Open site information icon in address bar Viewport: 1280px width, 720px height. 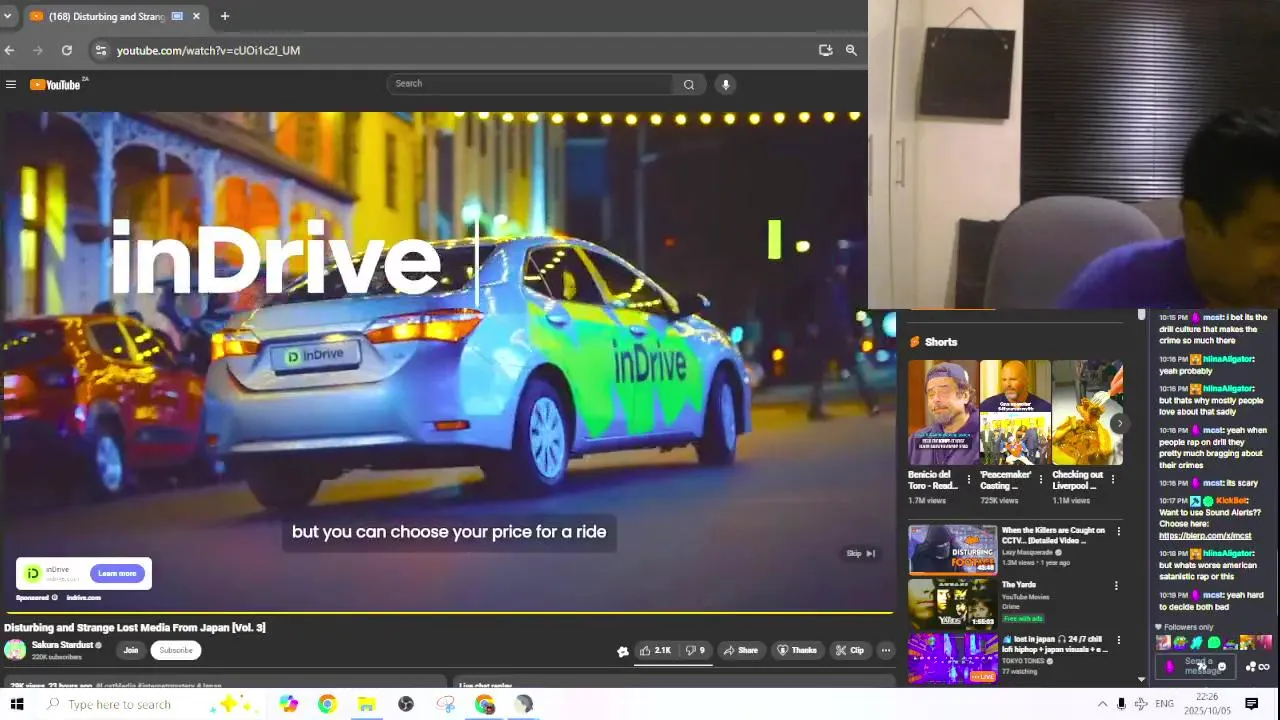(x=100, y=50)
